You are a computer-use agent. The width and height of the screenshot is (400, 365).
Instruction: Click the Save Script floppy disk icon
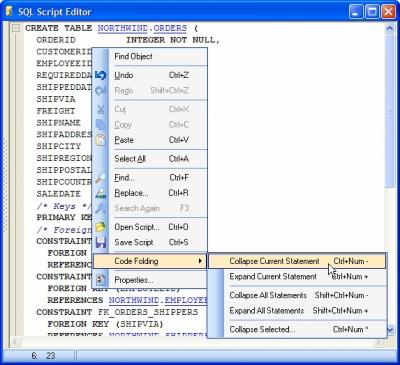[x=100, y=243]
